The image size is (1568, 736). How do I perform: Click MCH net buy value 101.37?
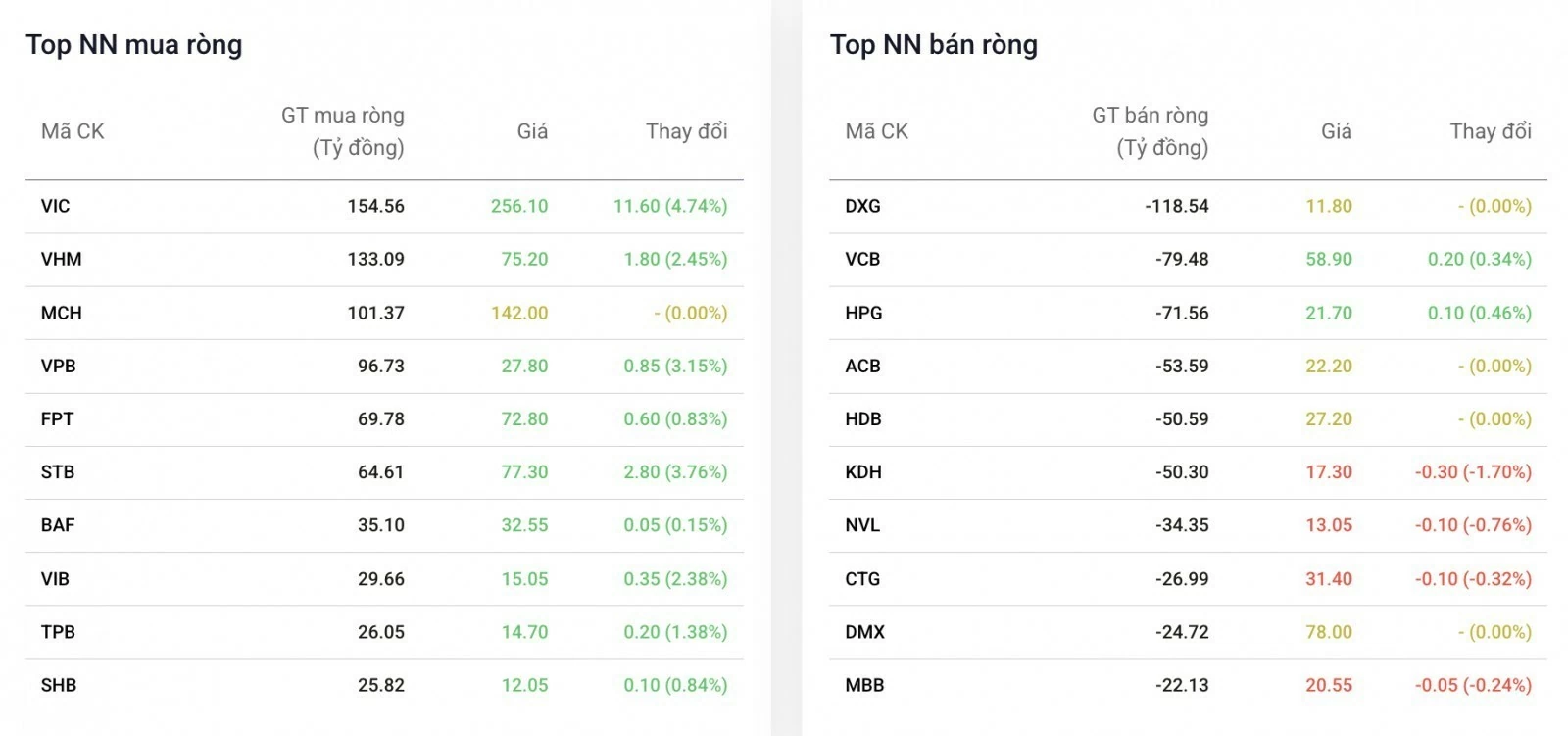pyautogui.click(x=376, y=313)
